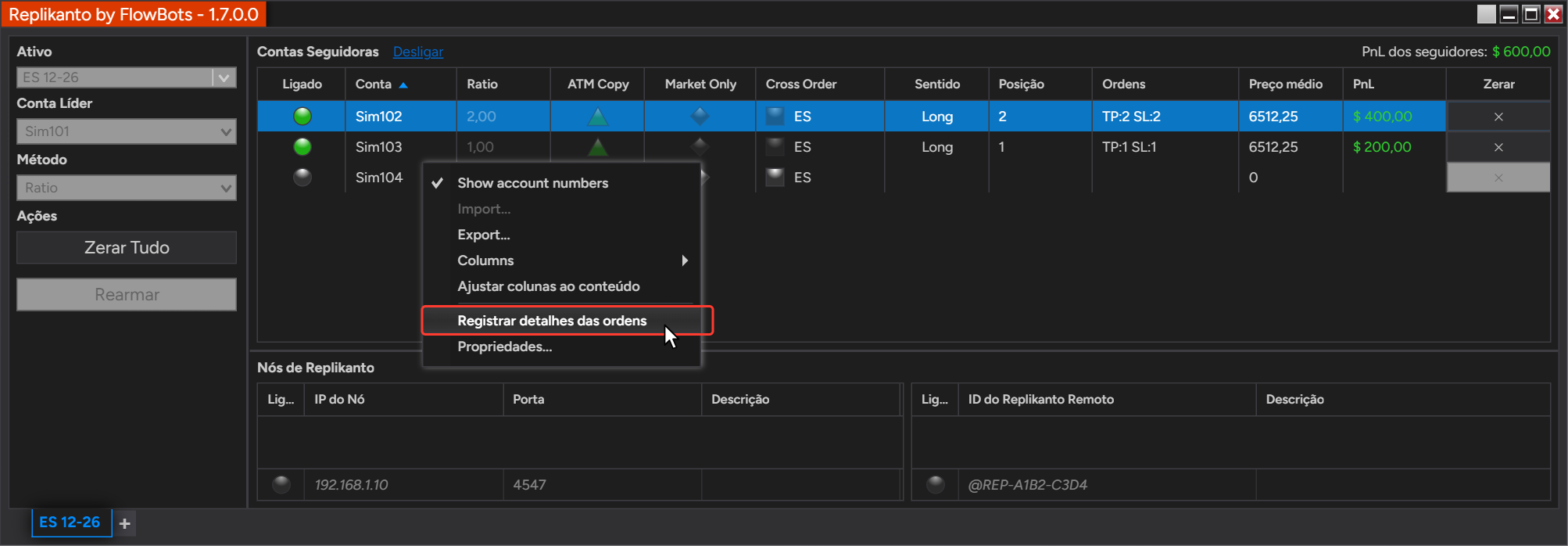Toggle Cross Order square for Sim103
This screenshot has width=1568, height=546.
pos(775,147)
